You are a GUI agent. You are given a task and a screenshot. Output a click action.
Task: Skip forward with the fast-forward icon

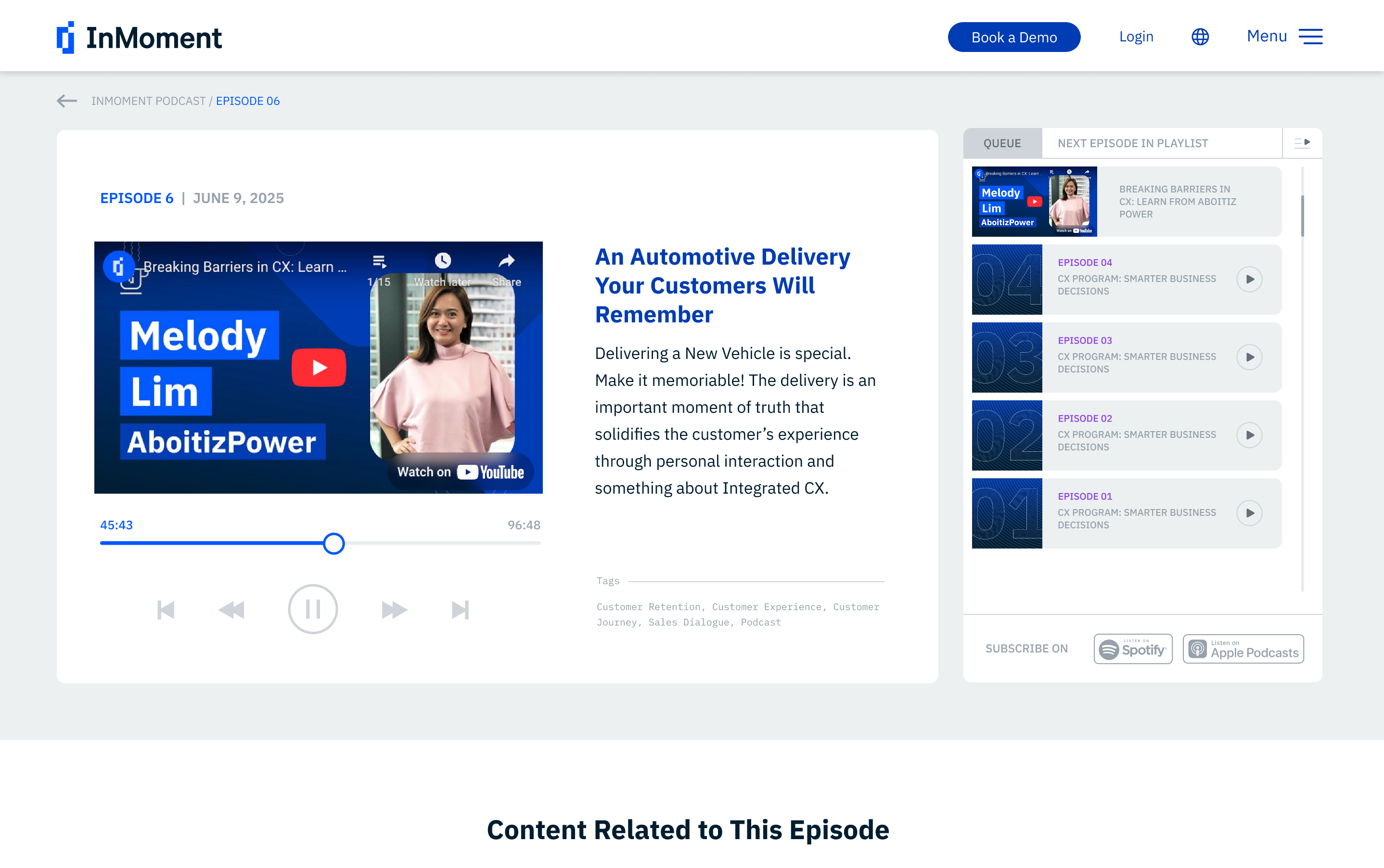(394, 609)
